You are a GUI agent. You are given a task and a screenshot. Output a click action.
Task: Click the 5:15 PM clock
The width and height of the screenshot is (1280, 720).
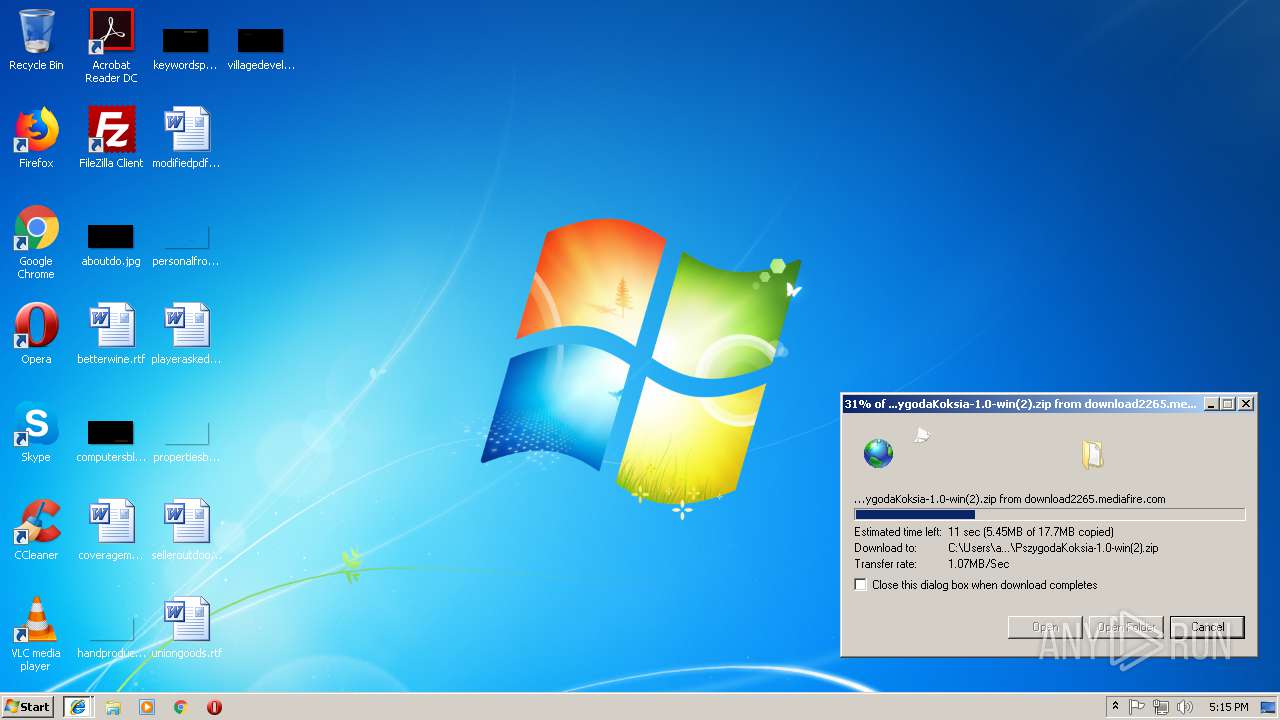pyautogui.click(x=1228, y=707)
